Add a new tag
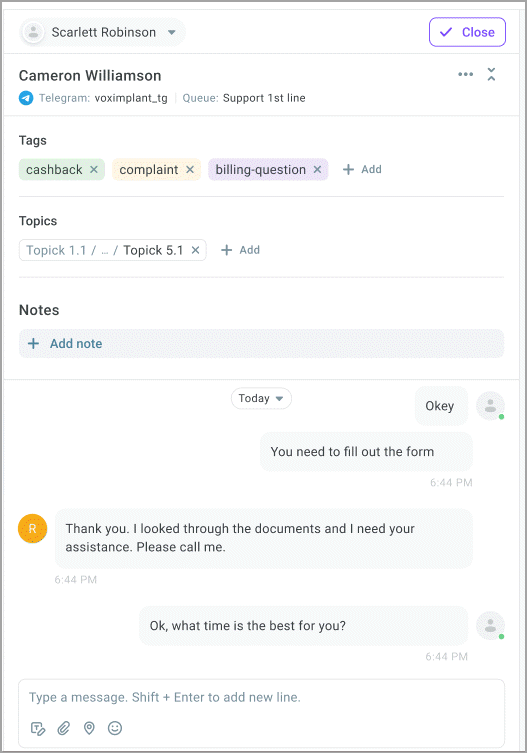Viewport: 527px width, 753px height. coord(362,170)
